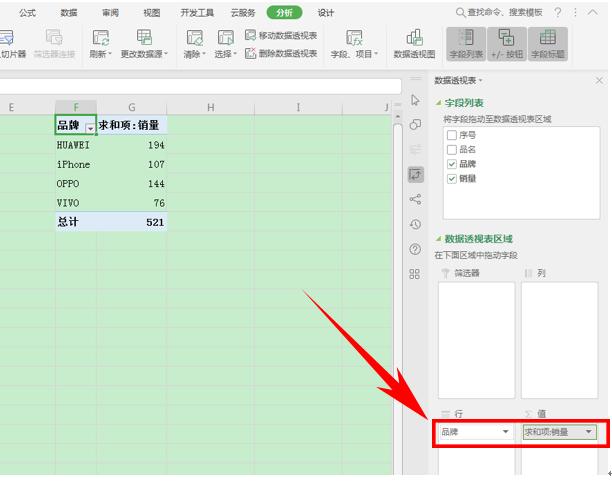Viewport: 612px width, 481px height.
Task: Toggle Field Headers (字段标题) button
Action: click(548, 44)
